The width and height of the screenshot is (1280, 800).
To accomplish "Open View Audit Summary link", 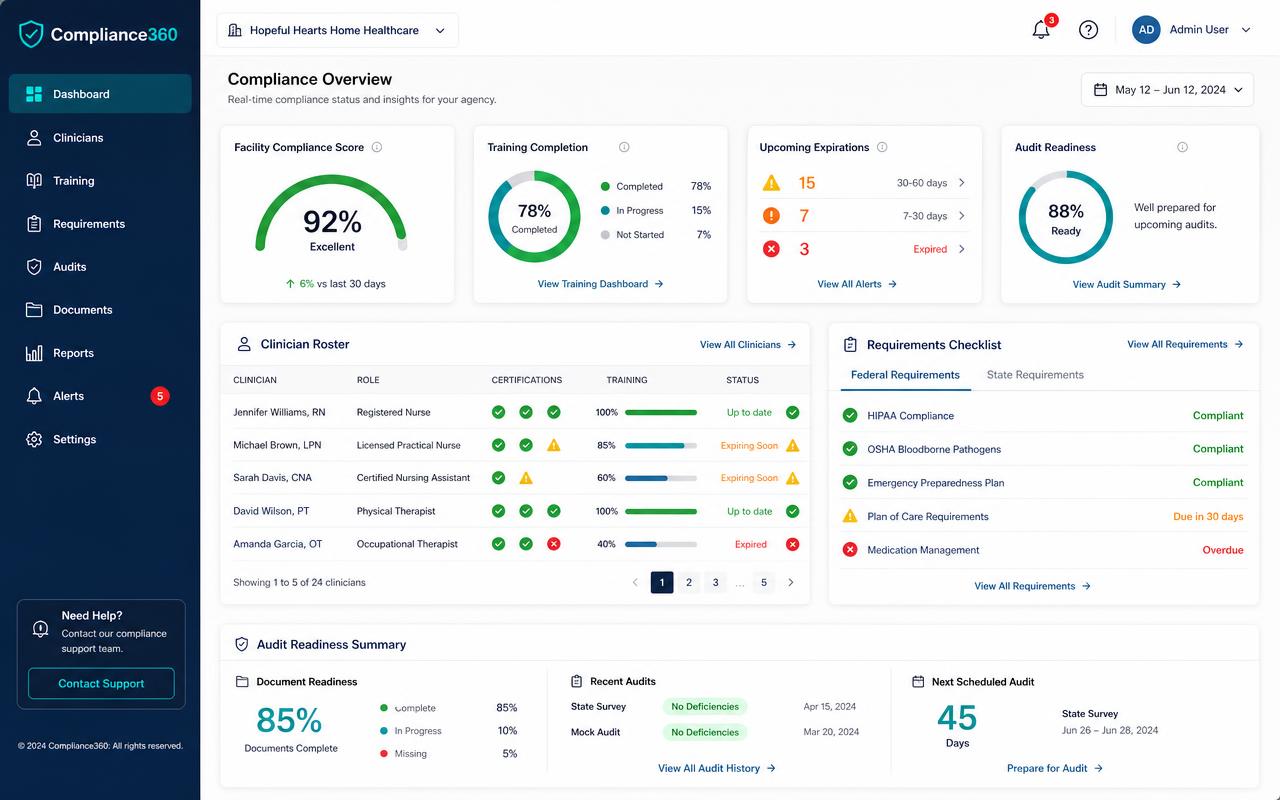I will [1127, 285].
